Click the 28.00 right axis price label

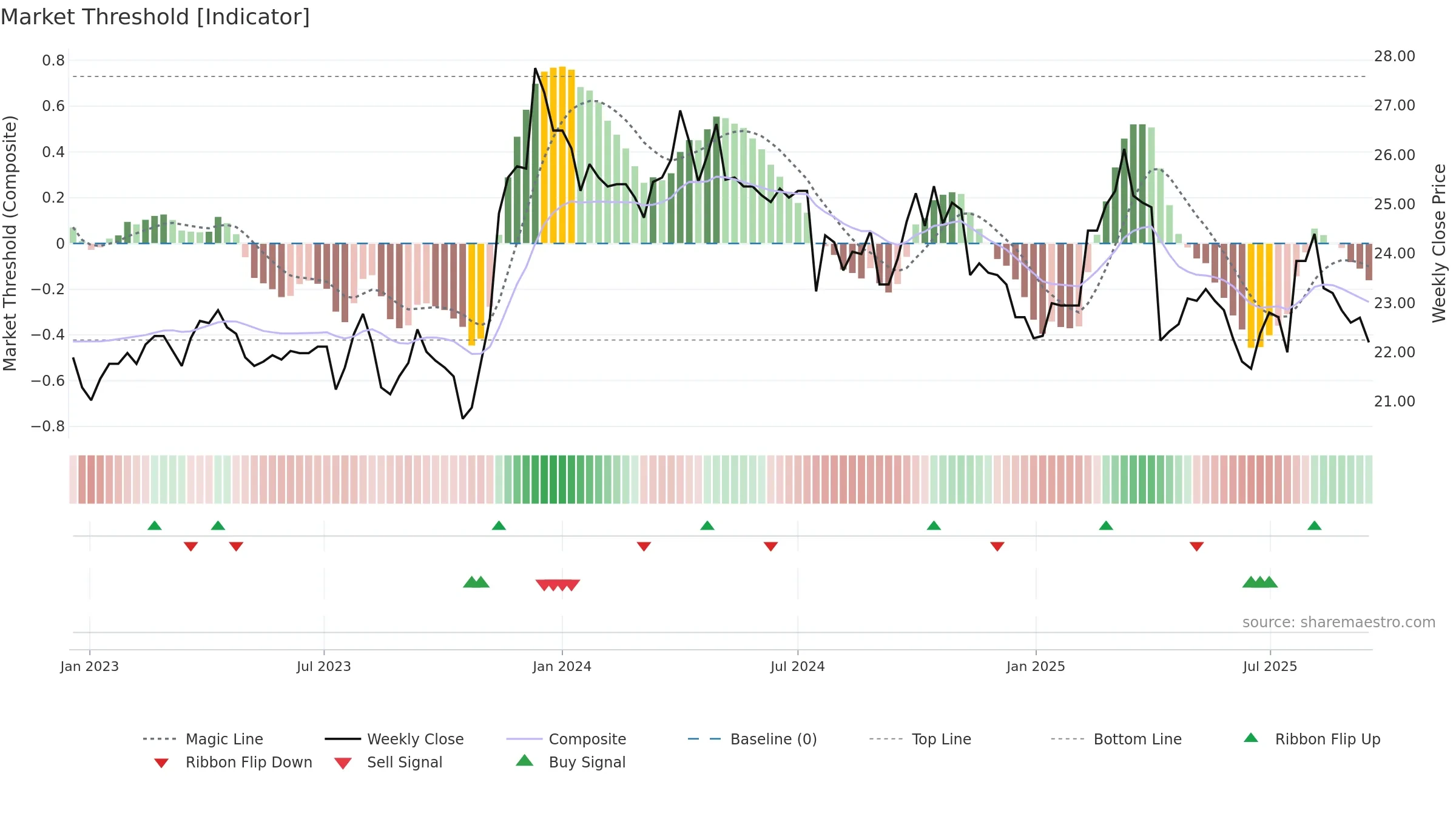(x=1395, y=56)
